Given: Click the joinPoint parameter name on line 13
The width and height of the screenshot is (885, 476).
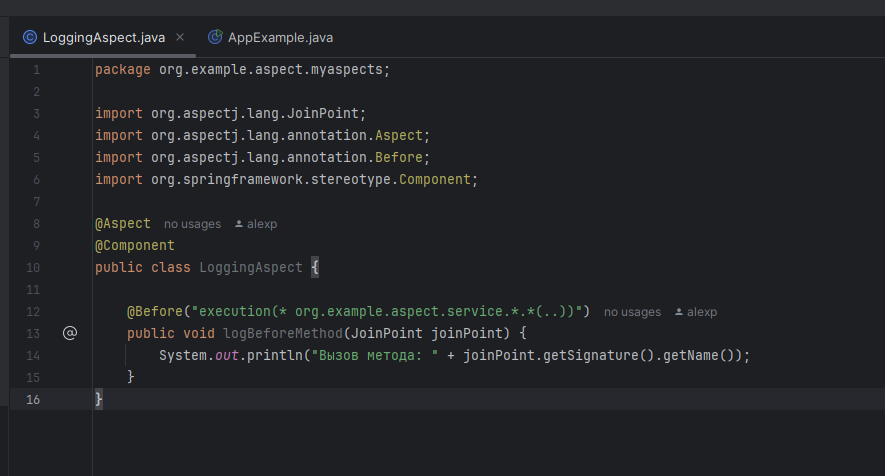Looking at the screenshot, I should click(x=467, y=334).
